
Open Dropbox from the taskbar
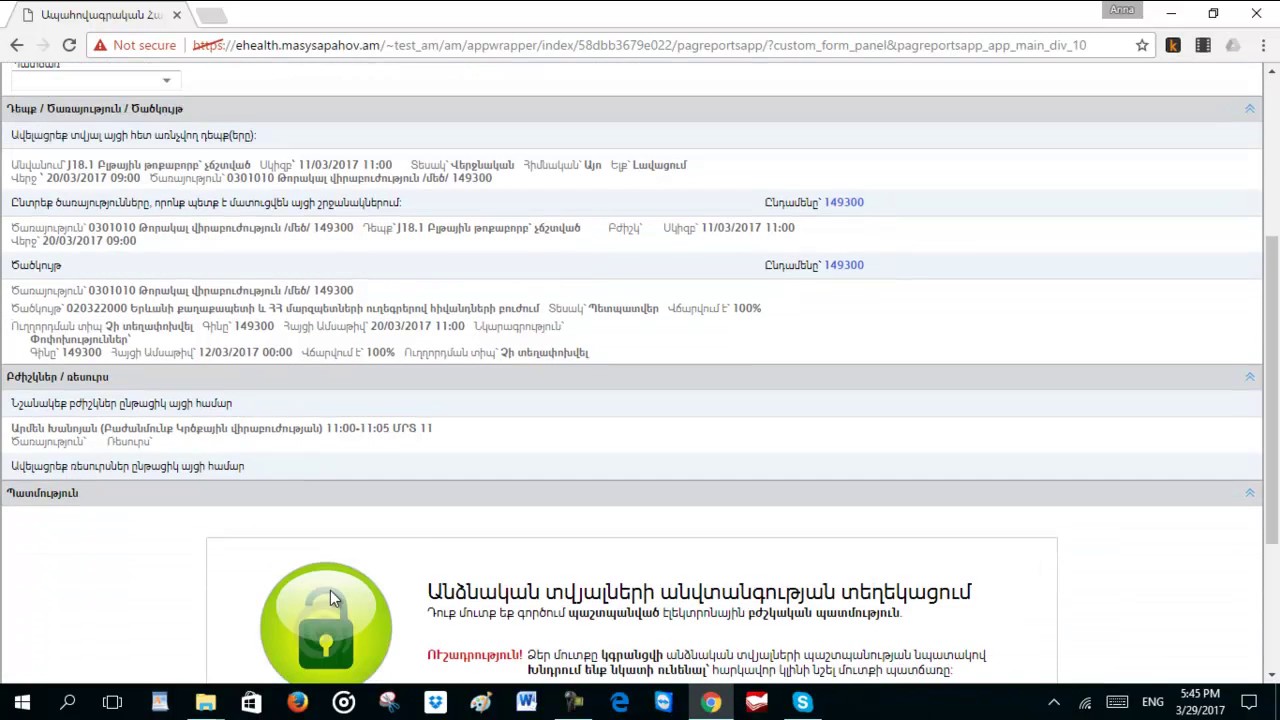pos(435,702)
